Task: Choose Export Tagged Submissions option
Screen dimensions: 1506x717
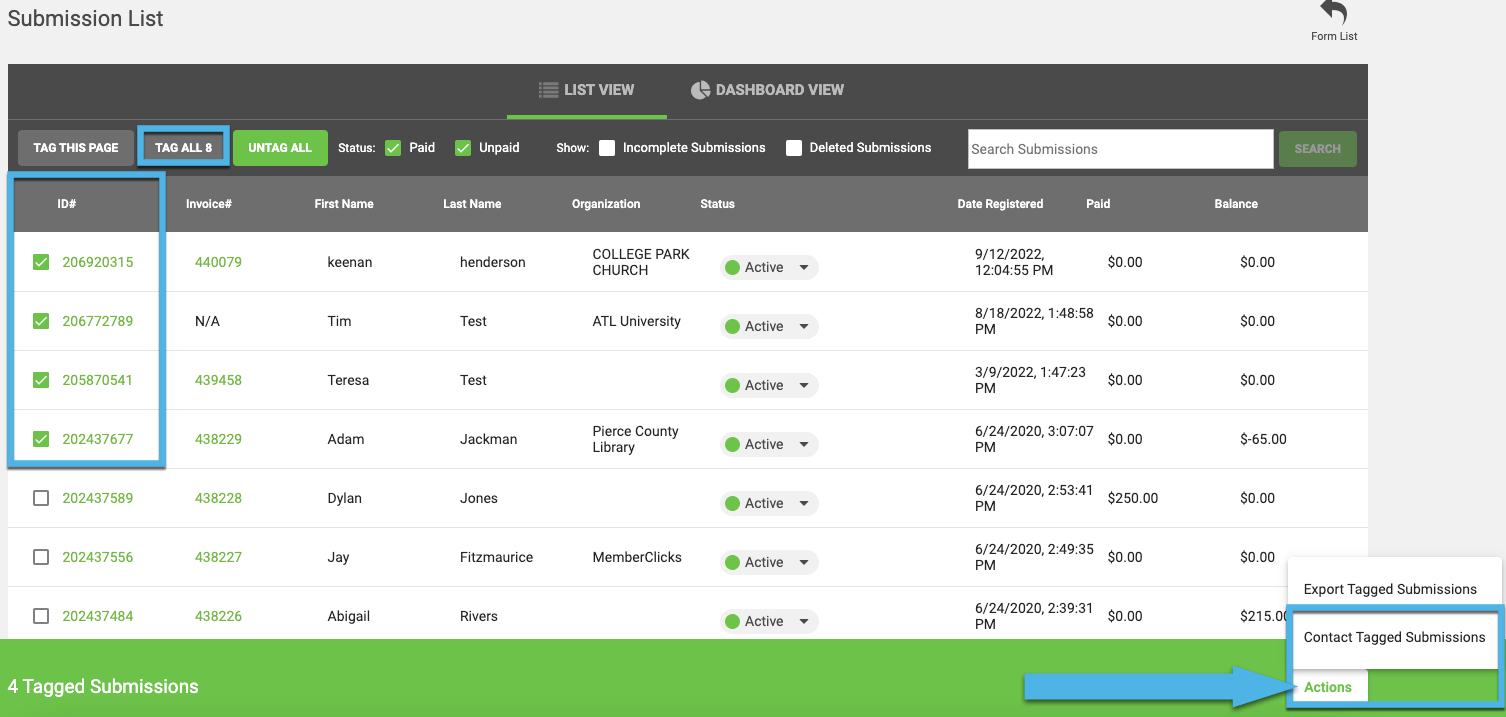Action: click(1390, 589)
